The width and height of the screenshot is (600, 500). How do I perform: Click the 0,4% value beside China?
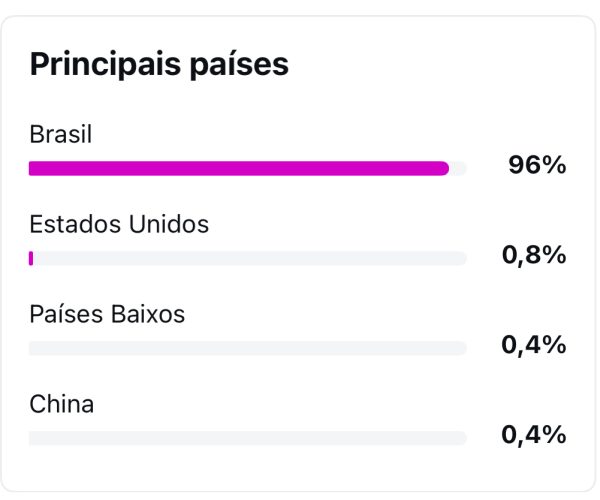pyautogui.click(x=534, y=435)
